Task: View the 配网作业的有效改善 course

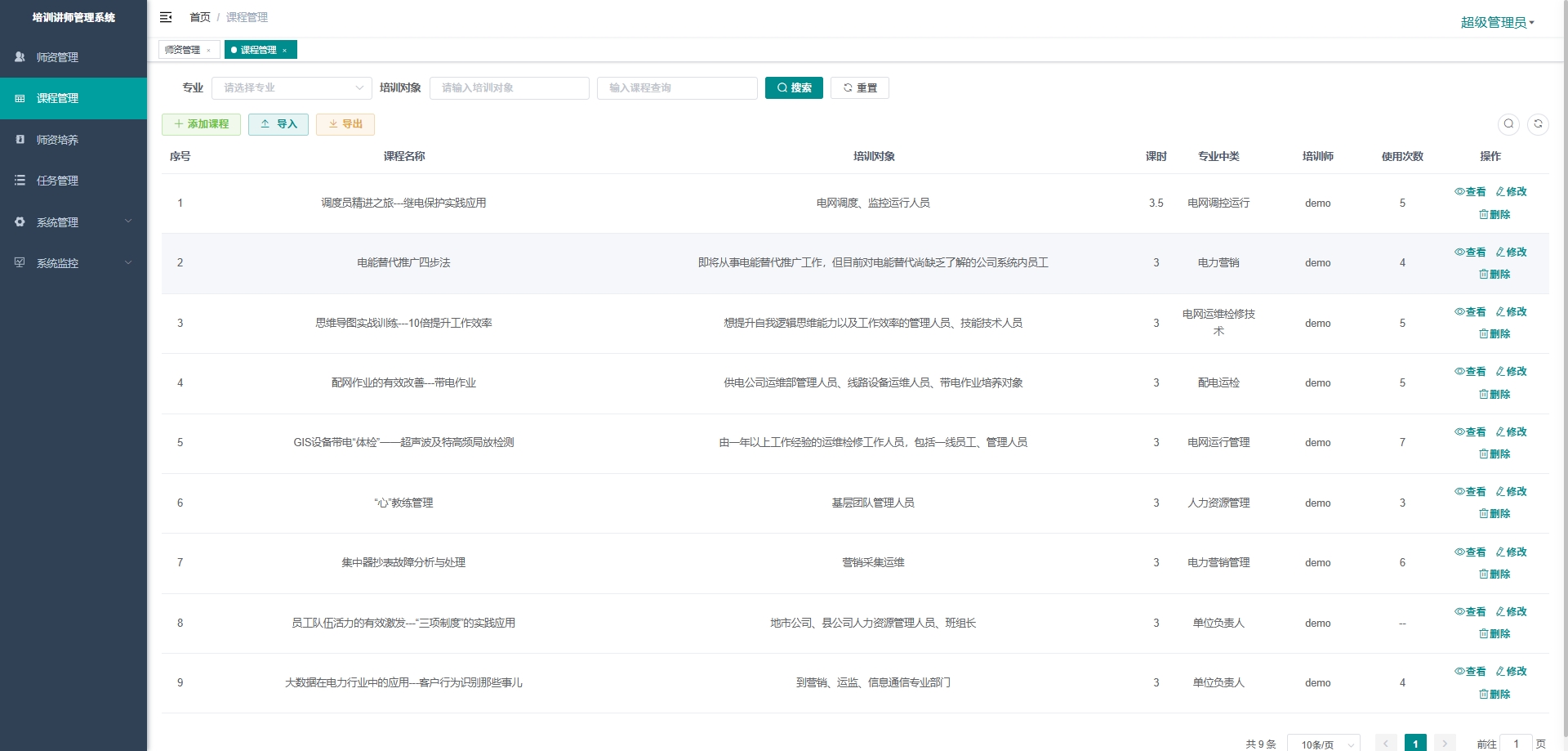Action: [x=1470, y=372]
